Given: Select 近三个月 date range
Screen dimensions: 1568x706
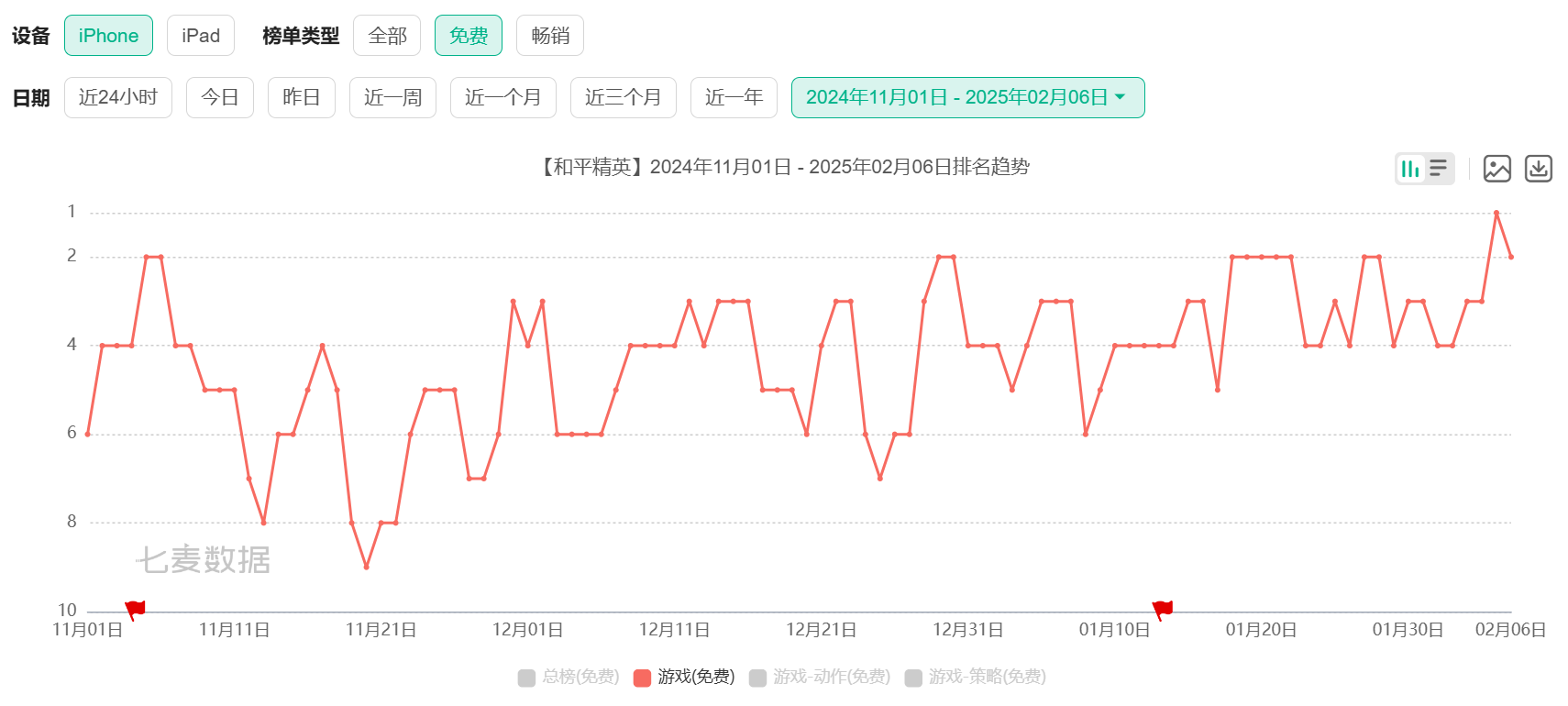Looking at the screenshot, I should [624, 97].
